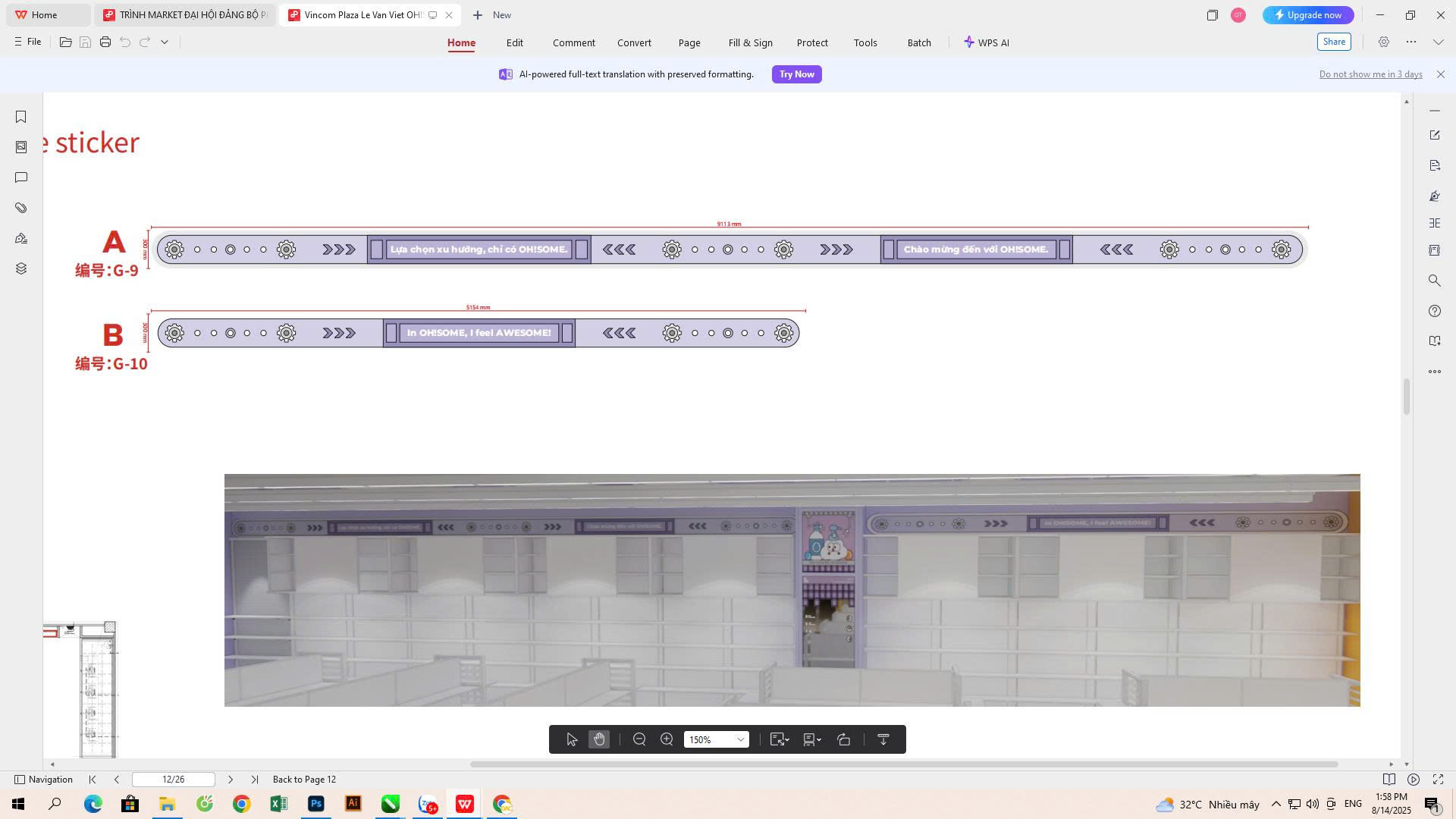Jump to the last page
Screen dimensions: 1456x819
click(x=255, y=780)
